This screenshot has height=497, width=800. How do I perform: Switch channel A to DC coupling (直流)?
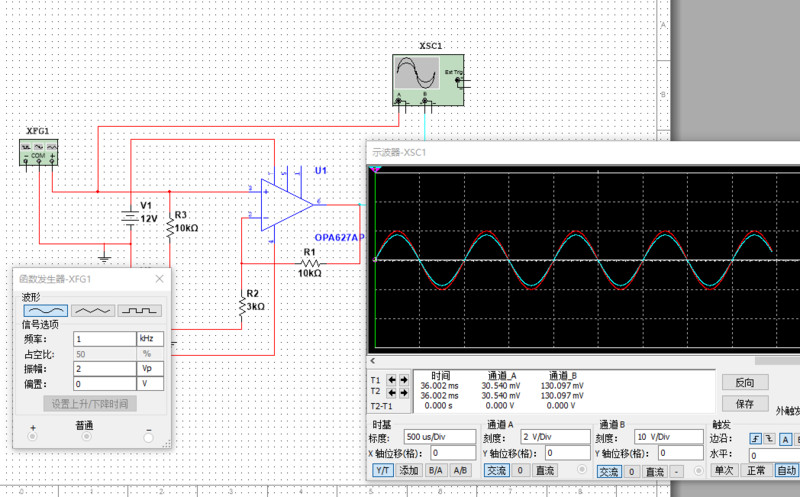pyautogui.click(x=544, y=470)
